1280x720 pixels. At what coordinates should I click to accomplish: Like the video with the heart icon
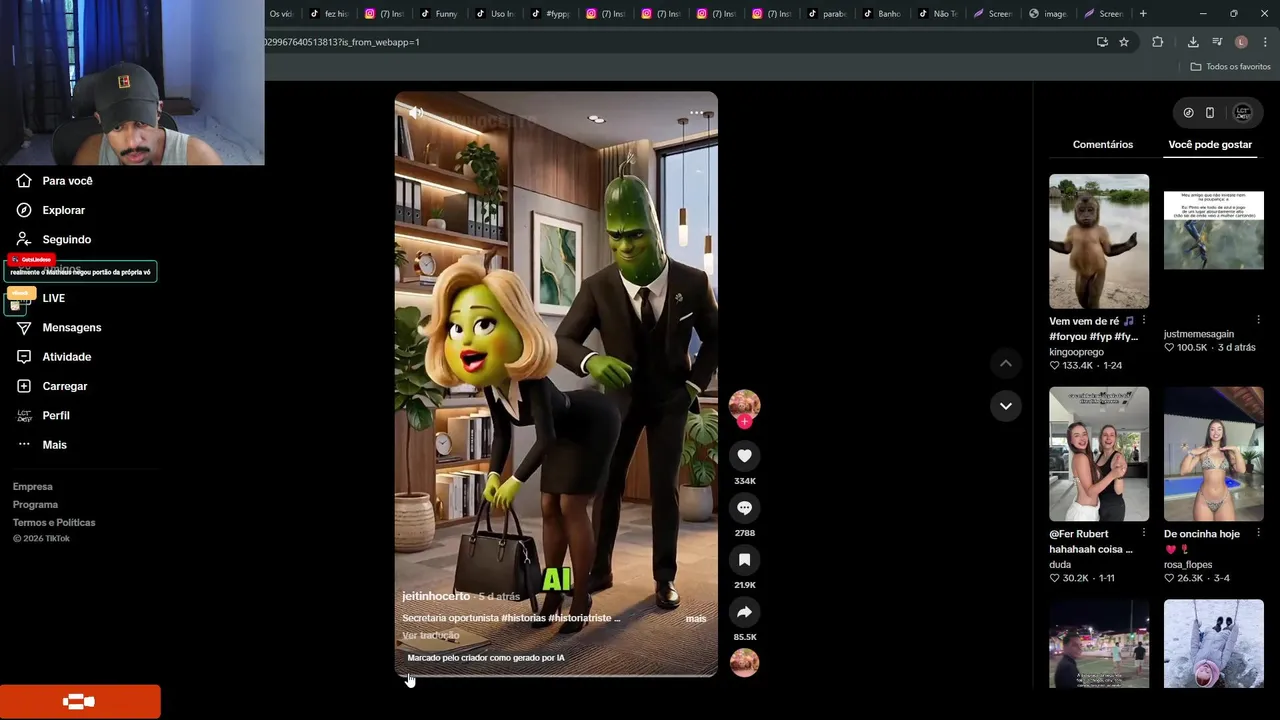click(x=744, y=456)
